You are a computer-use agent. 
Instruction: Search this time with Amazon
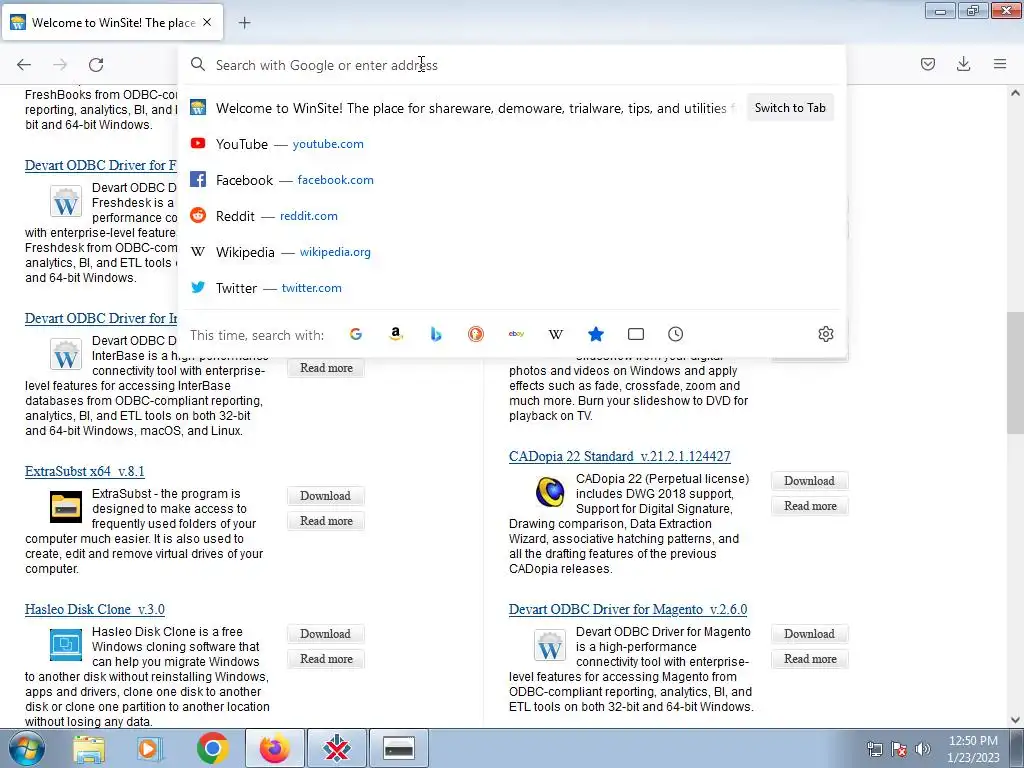pyautogui.click(x=396, y=334)
